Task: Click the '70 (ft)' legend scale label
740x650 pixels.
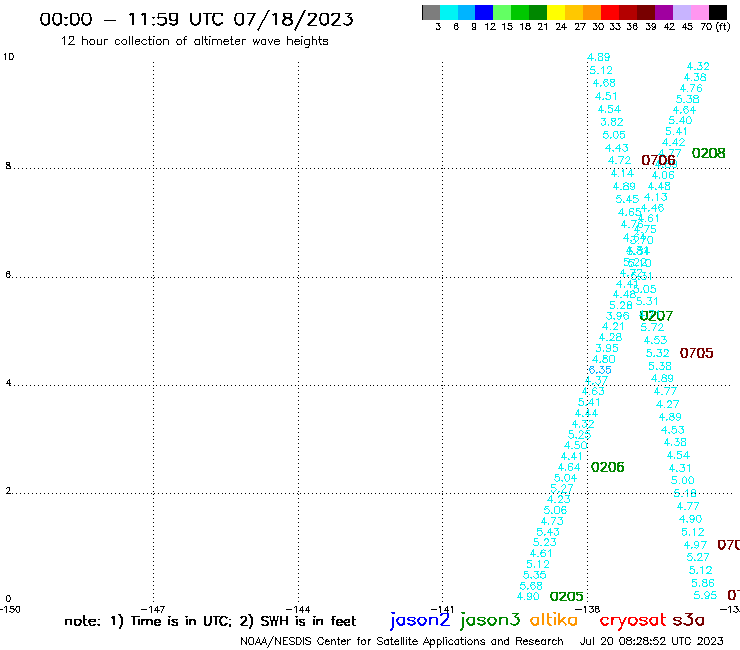Action: click(715, 27)
